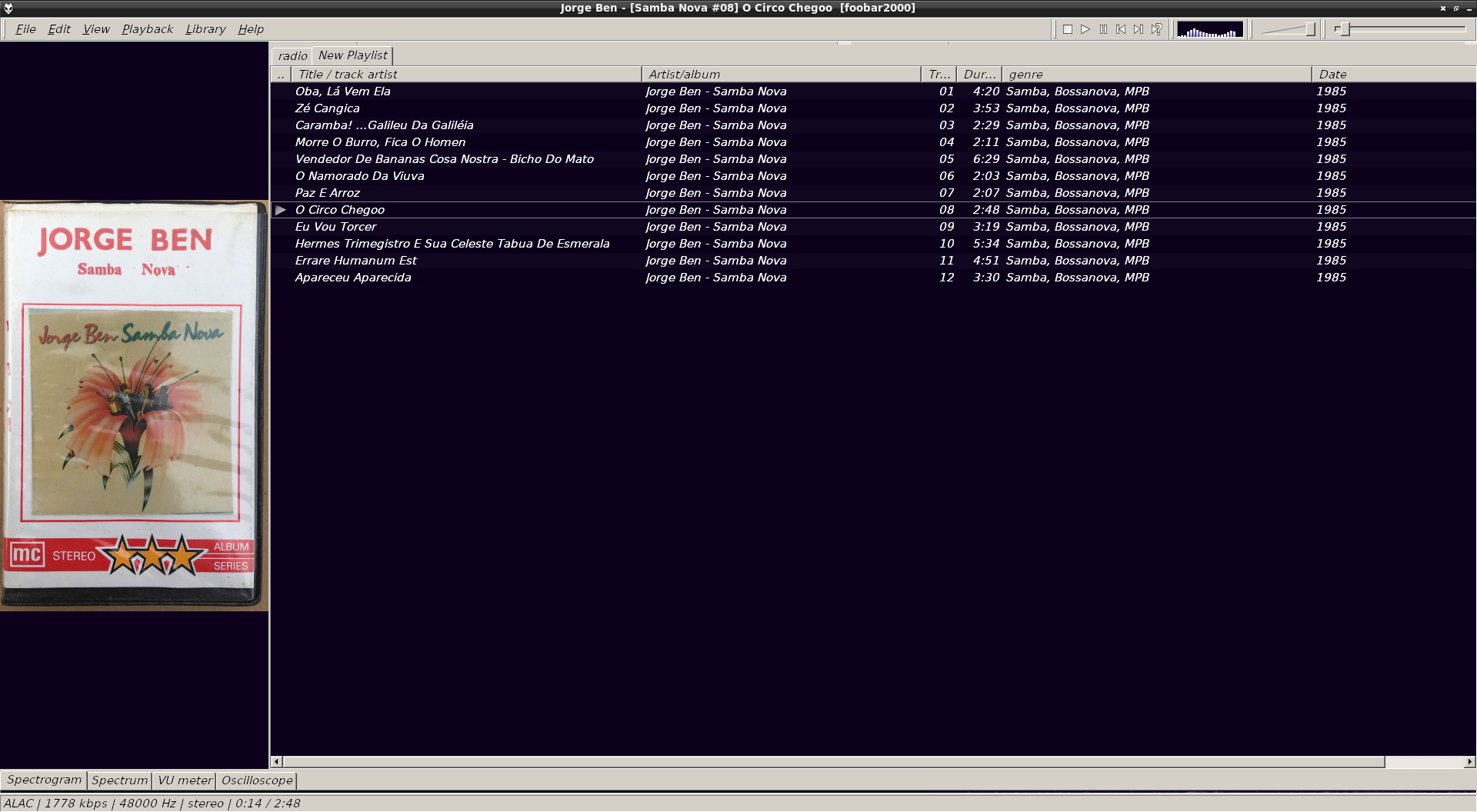Click the spectrum visualization in toolbar
Image resolution: width=1477 pixels, height=812 pixels.
tap(1210, 30)
